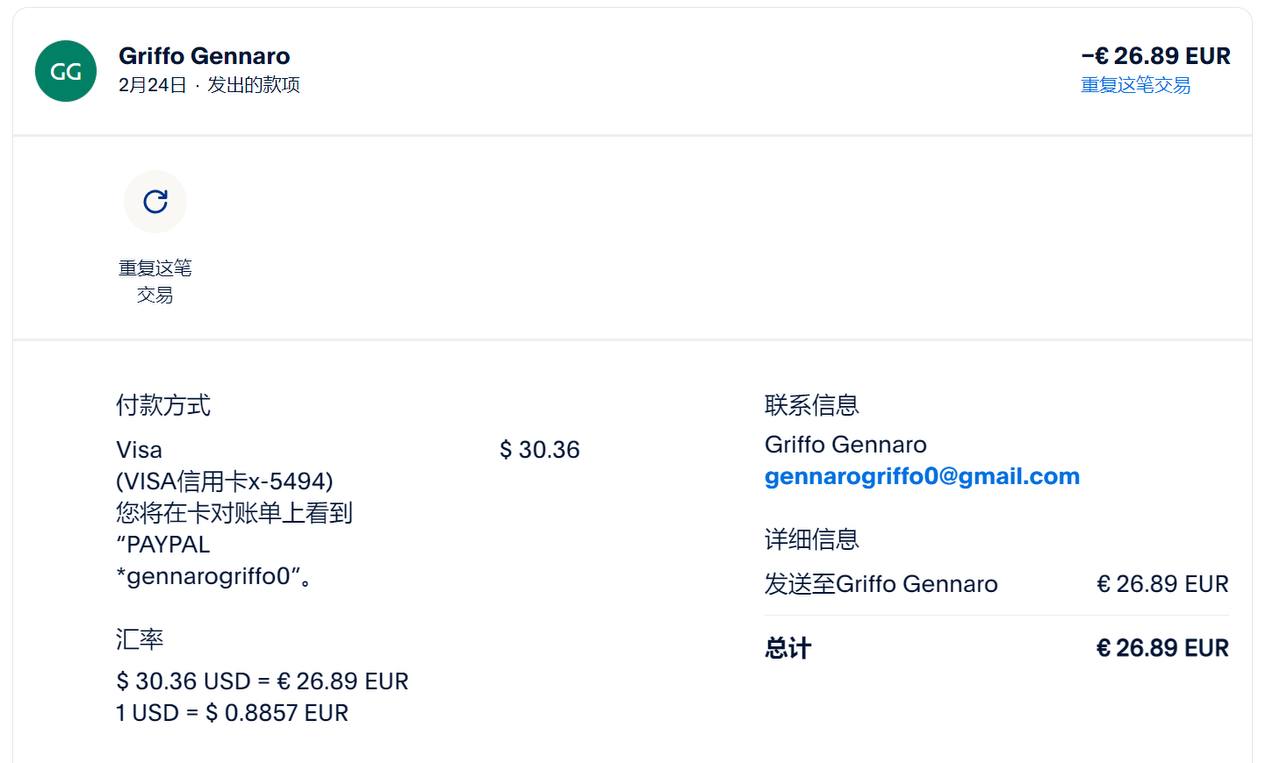Click the 汇率 section heading
The height and width of the screenshot is (763, 1280).
click(140, 639)
